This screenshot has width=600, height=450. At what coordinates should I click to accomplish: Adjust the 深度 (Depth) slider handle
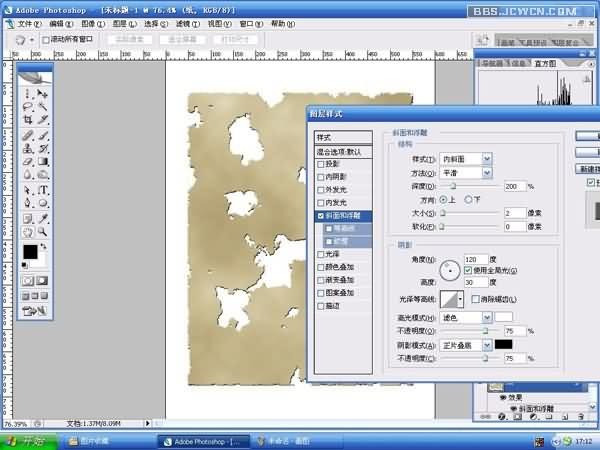click(x=453, y=186)
